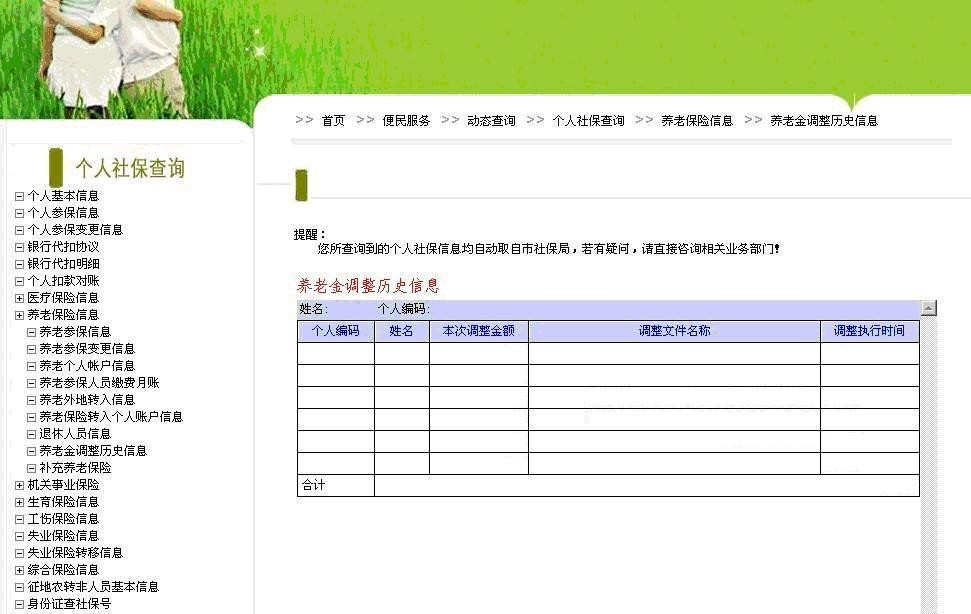Click the plus icon beside 综合保险信息
The height and width of the screenshot is (614, 971).
click(x=19, y=570)
